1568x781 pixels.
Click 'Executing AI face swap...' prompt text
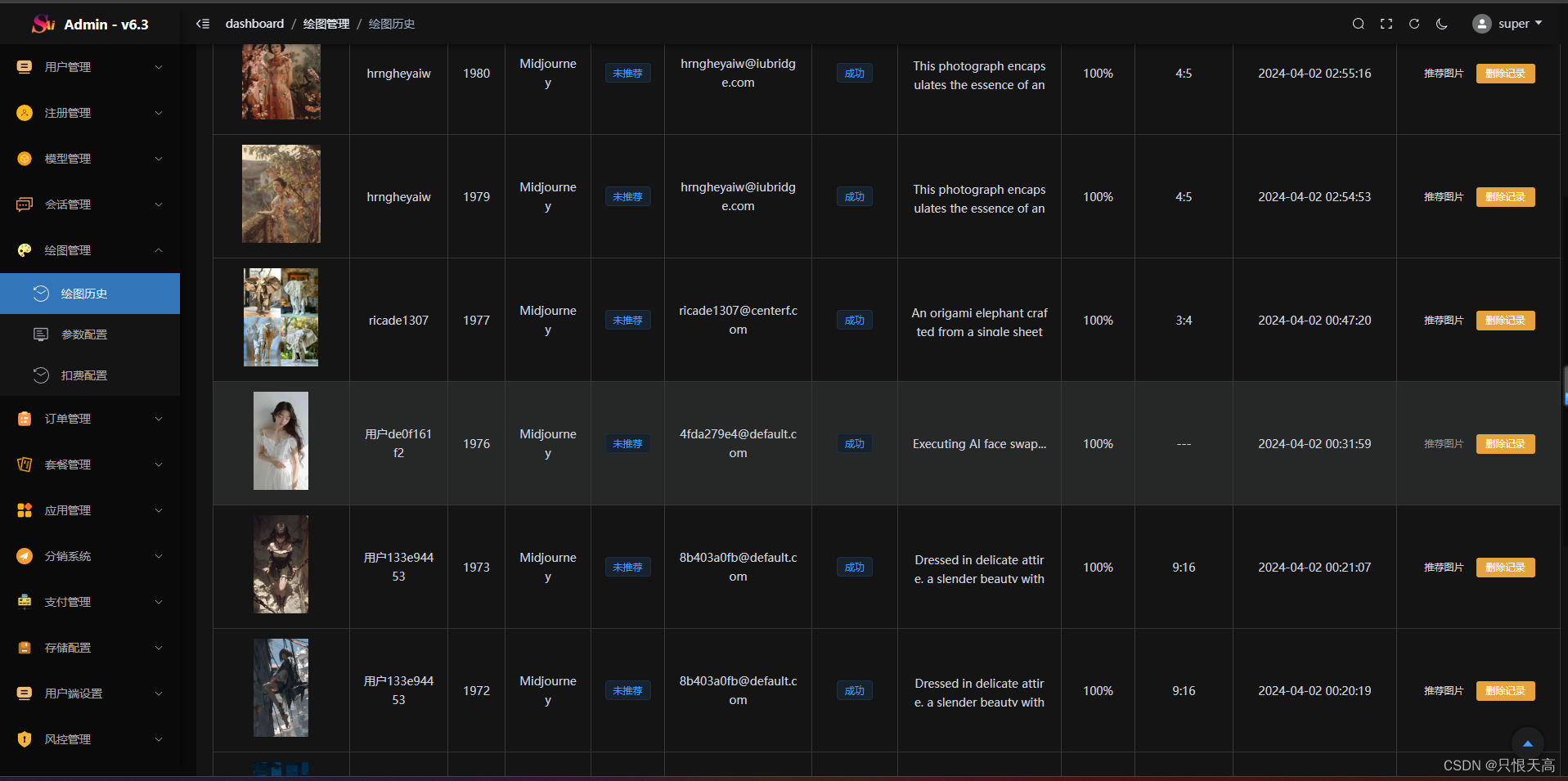(x=979, y=444)
